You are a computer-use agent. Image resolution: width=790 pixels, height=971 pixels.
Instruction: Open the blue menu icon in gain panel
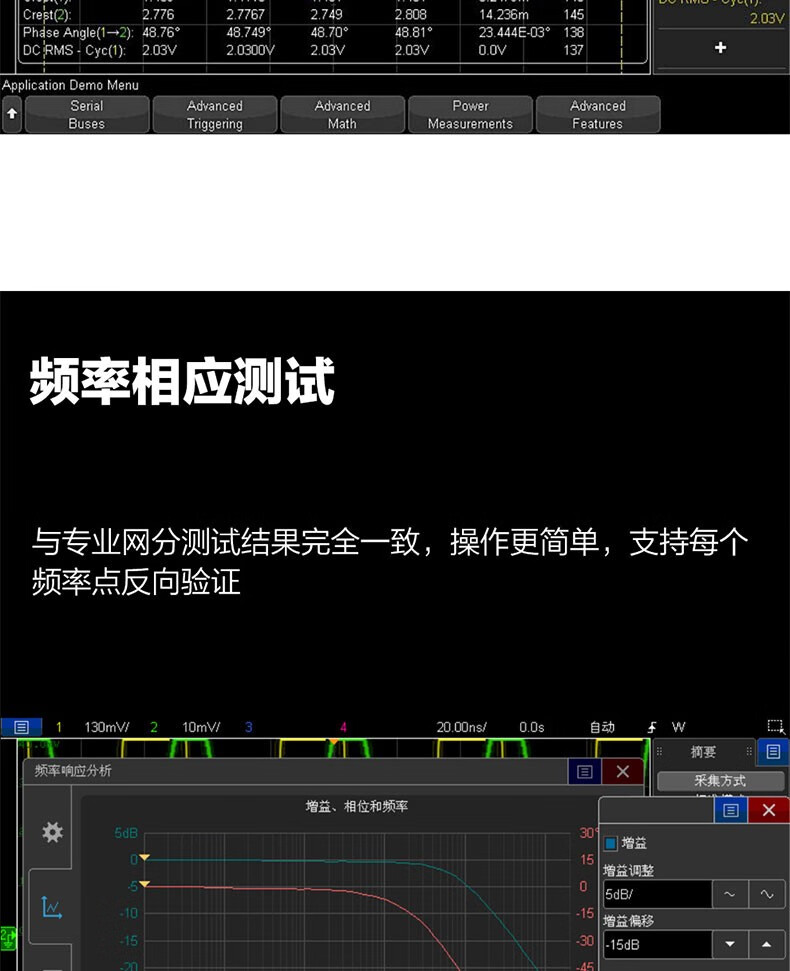[731, 811]
